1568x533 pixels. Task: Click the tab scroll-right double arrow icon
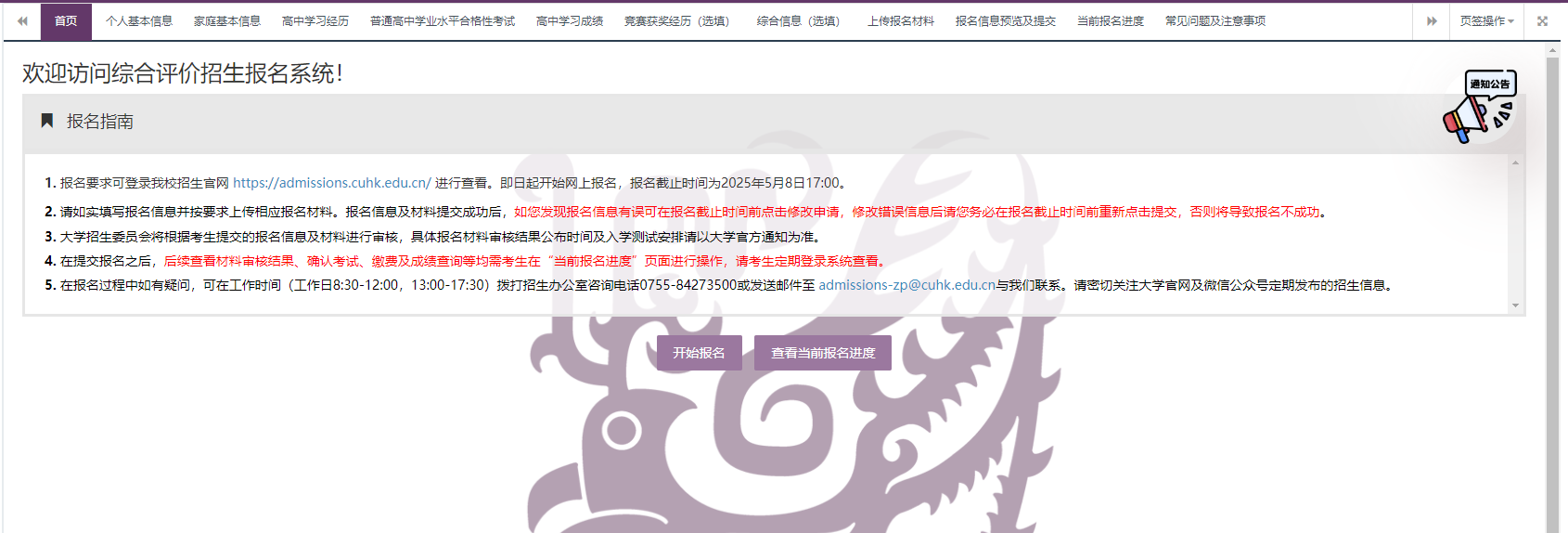[x=1432, y=21]
